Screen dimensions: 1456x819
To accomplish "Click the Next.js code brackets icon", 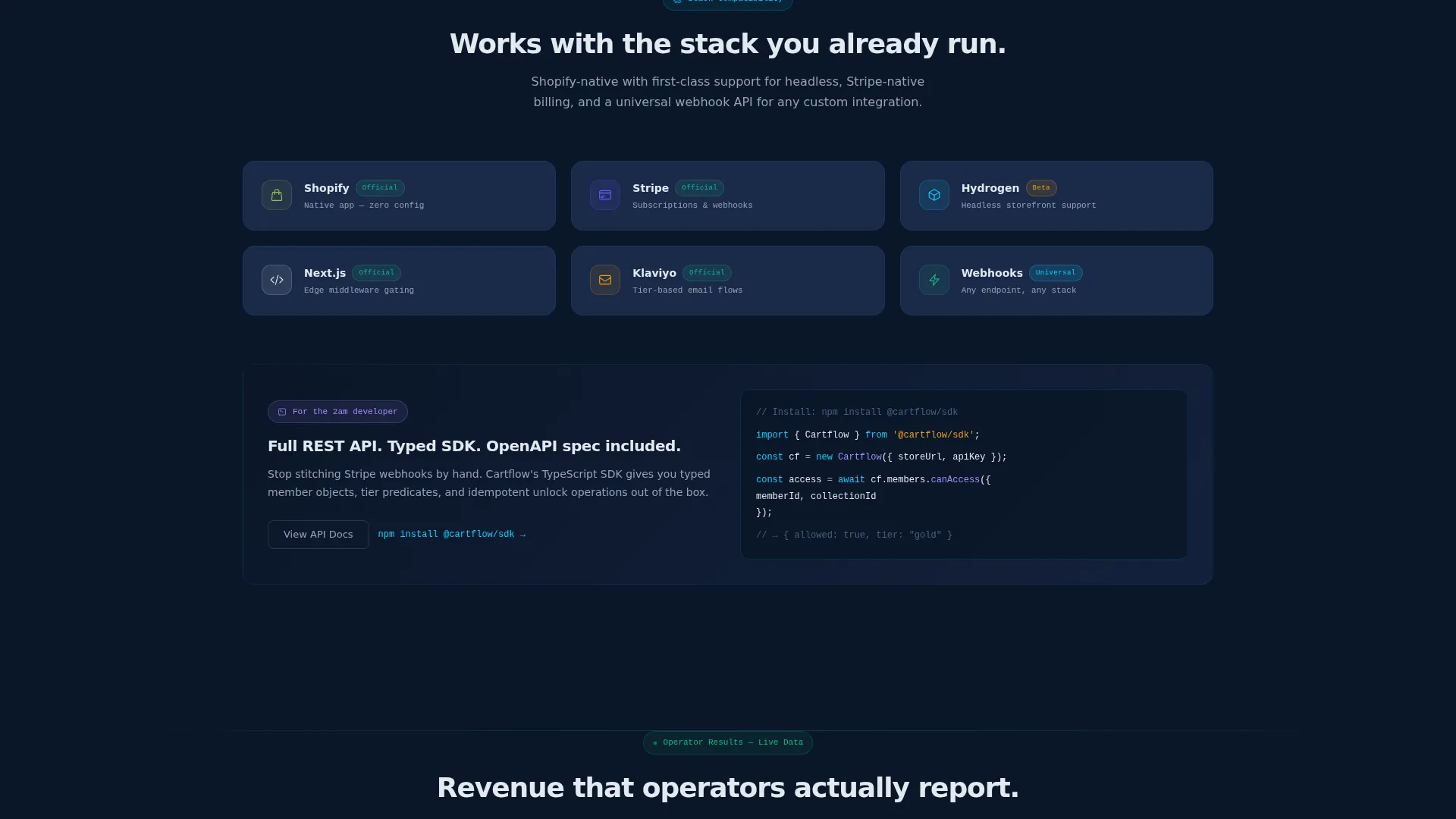I will pos(277,280).
